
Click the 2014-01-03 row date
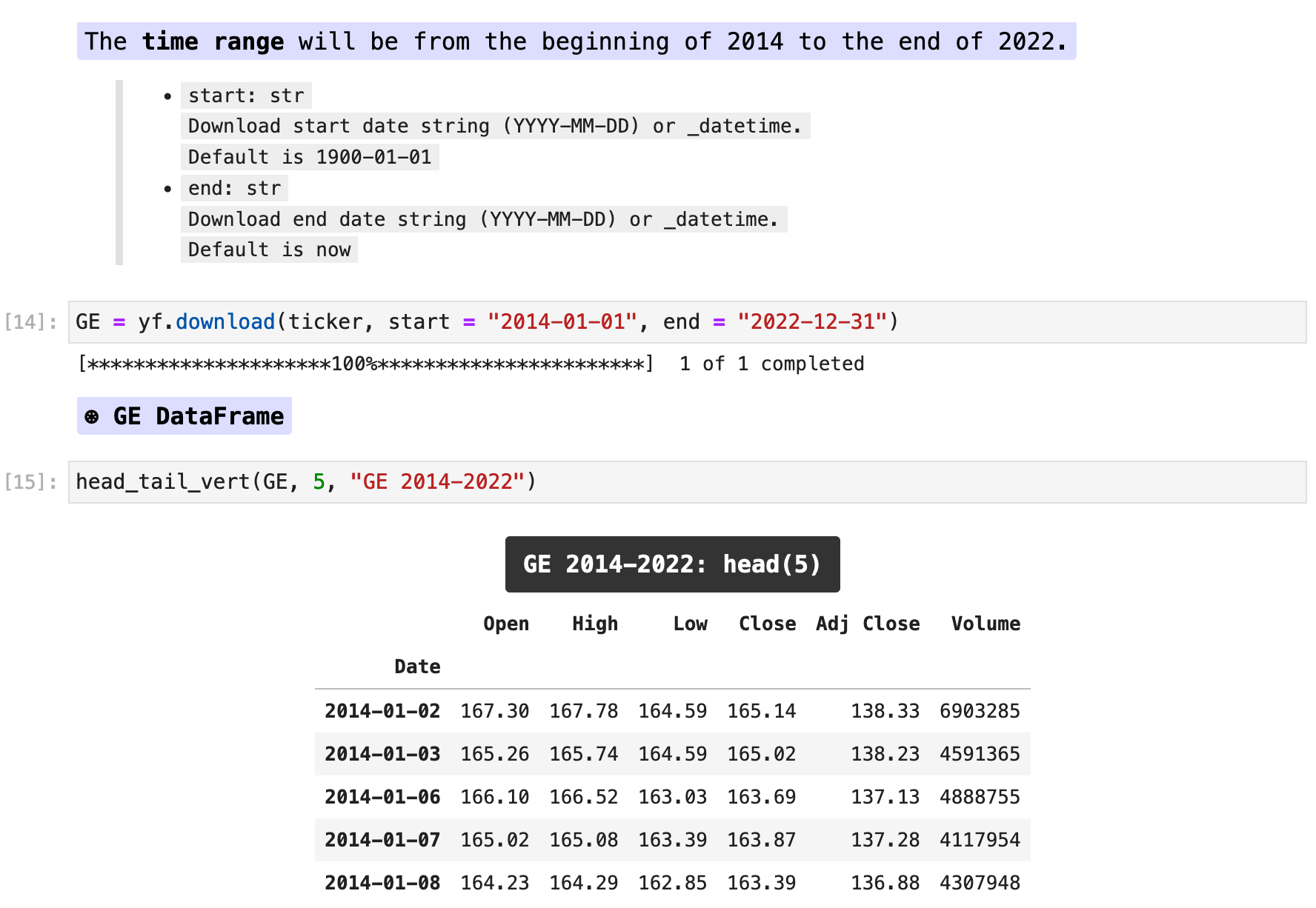click(x=382, y=754)
